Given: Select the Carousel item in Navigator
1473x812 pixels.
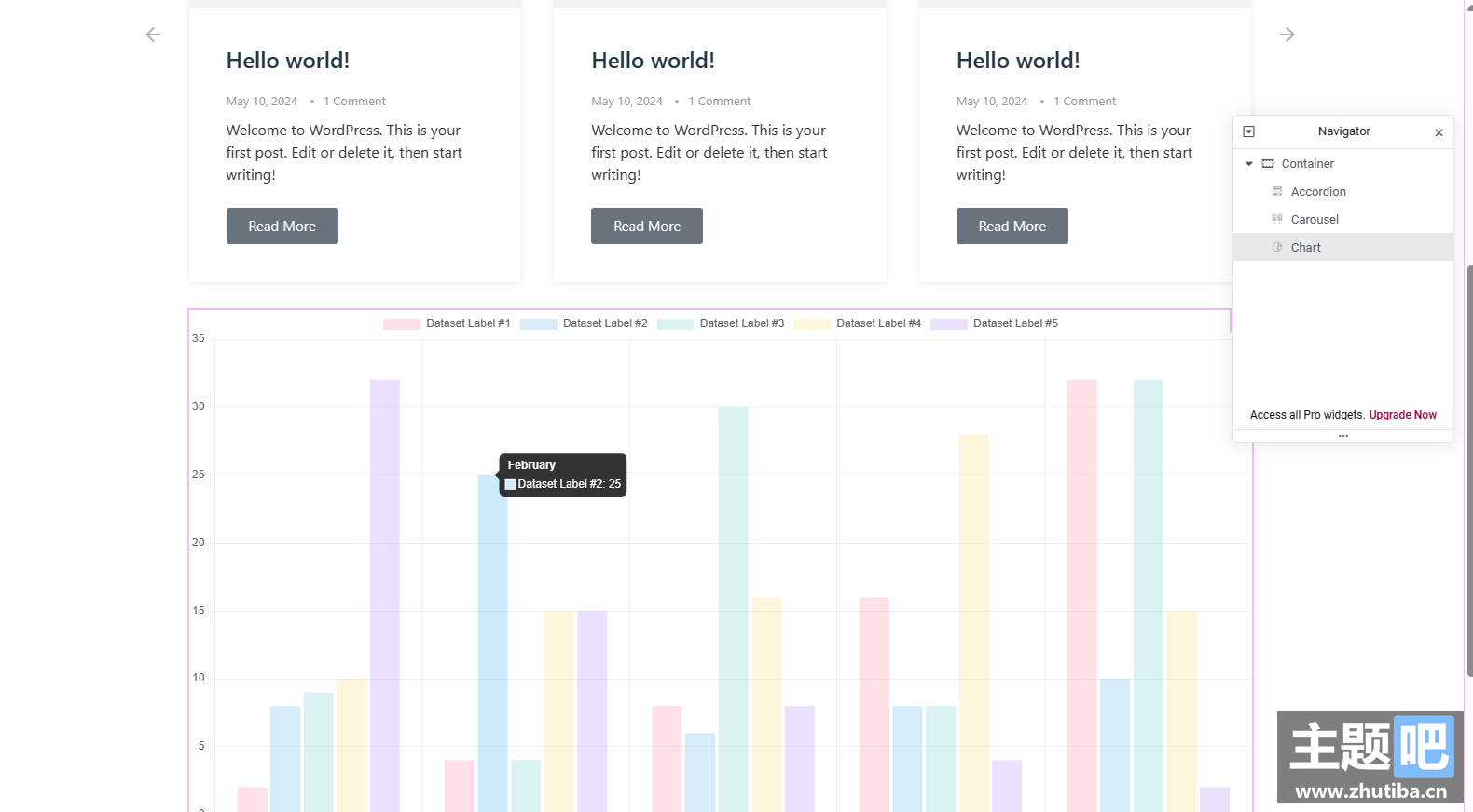Looking at the screenshot, I should click(x=1315, y=220).
